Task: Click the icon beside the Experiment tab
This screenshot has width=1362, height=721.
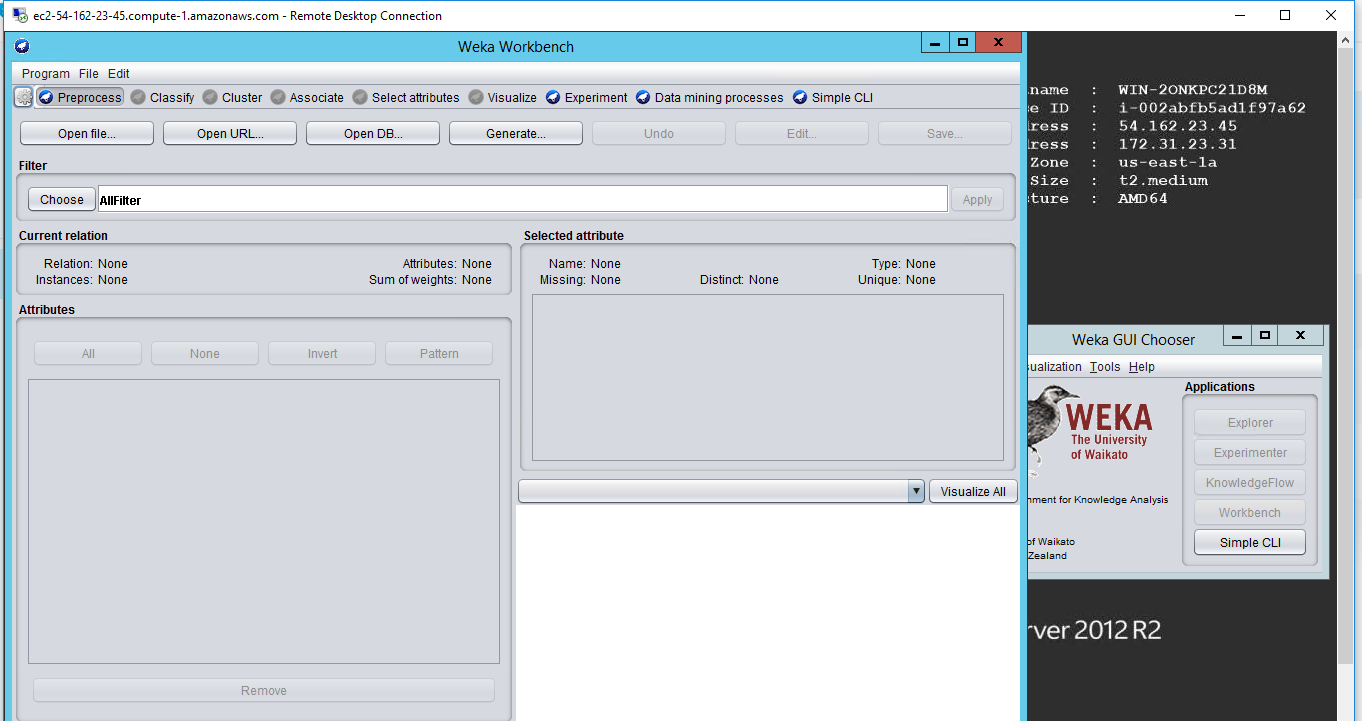Action: pyautogui.click(x=553, y=97)
